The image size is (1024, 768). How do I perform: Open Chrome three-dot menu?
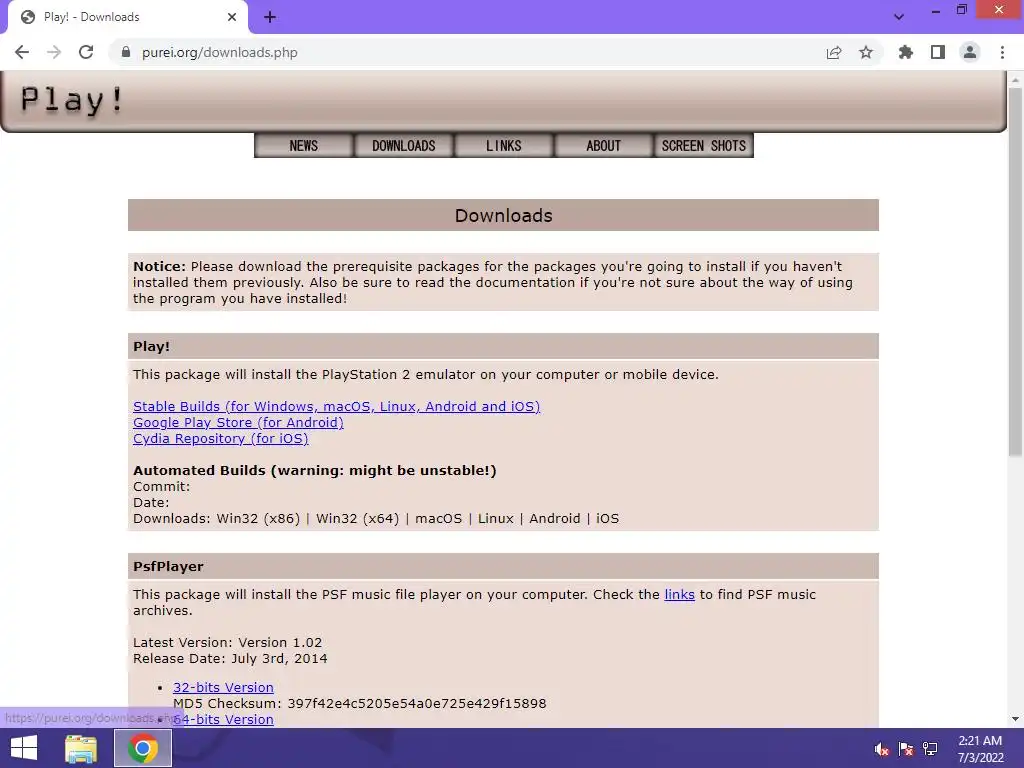point(1002,52)
